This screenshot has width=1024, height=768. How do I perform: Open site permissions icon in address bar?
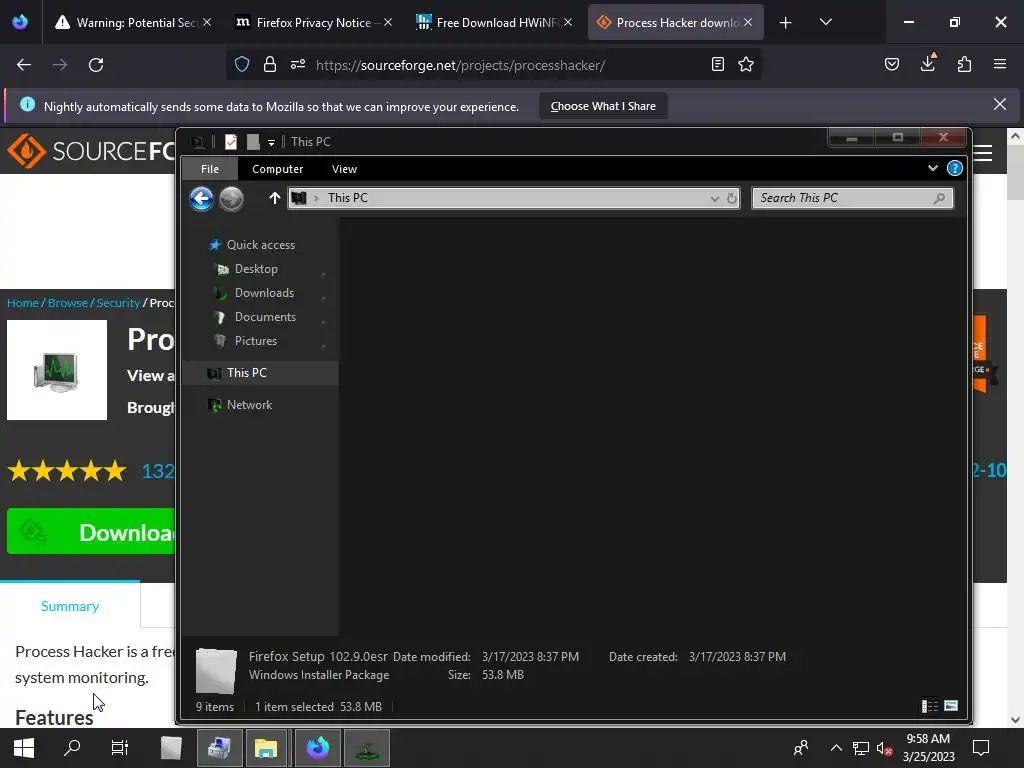(298, 65)
